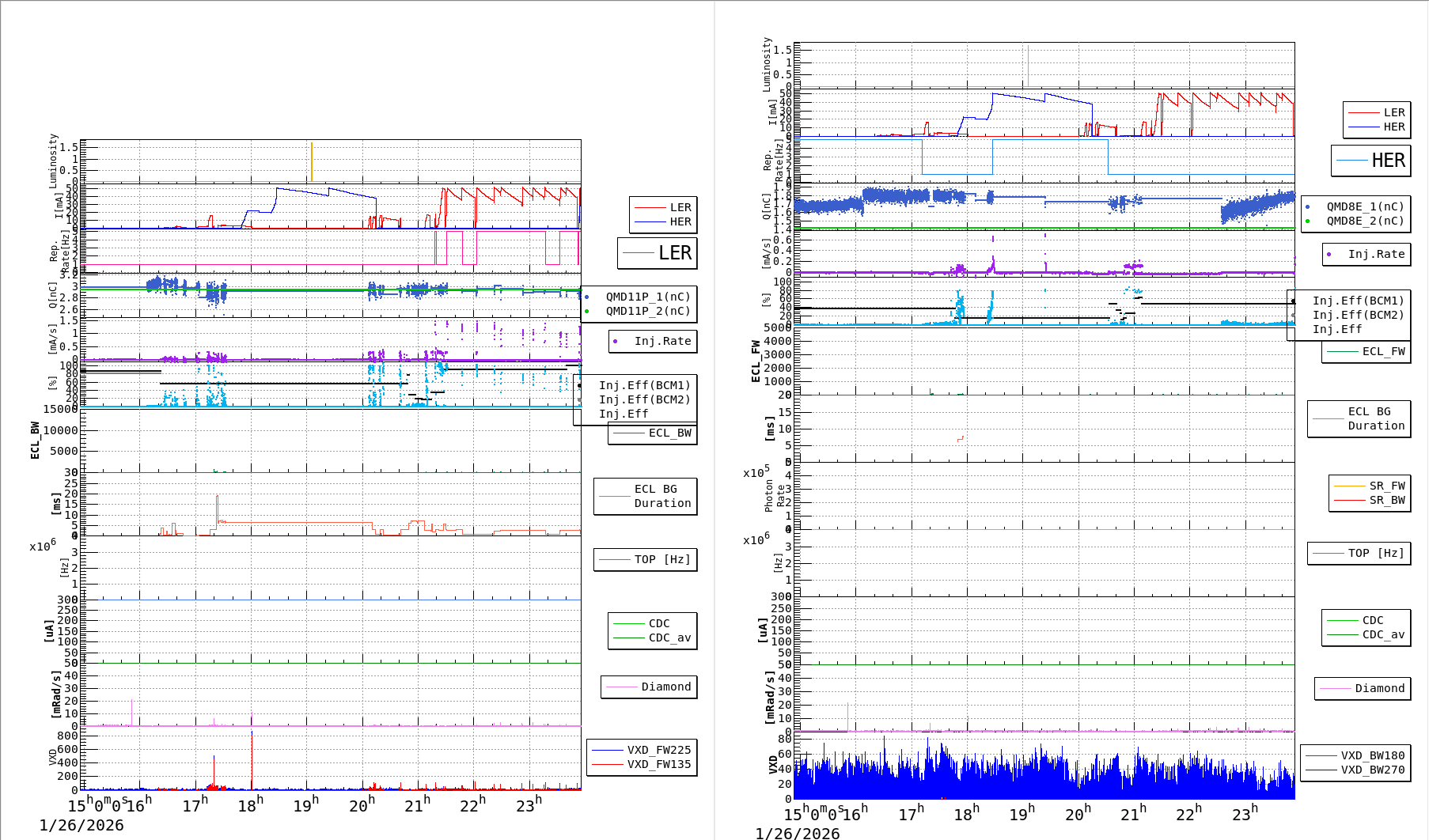Image resolution: width=1429 pixels, height=840 pixels.
Task: Select the QMD11P_2(nC) green legend marker
Action: pos(587,312)
